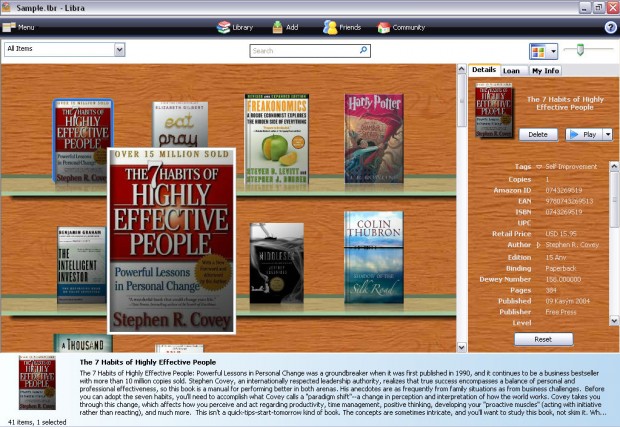Click the EAN value 9780743269513
The image size is (620, 427).
[x=569, y=201]
